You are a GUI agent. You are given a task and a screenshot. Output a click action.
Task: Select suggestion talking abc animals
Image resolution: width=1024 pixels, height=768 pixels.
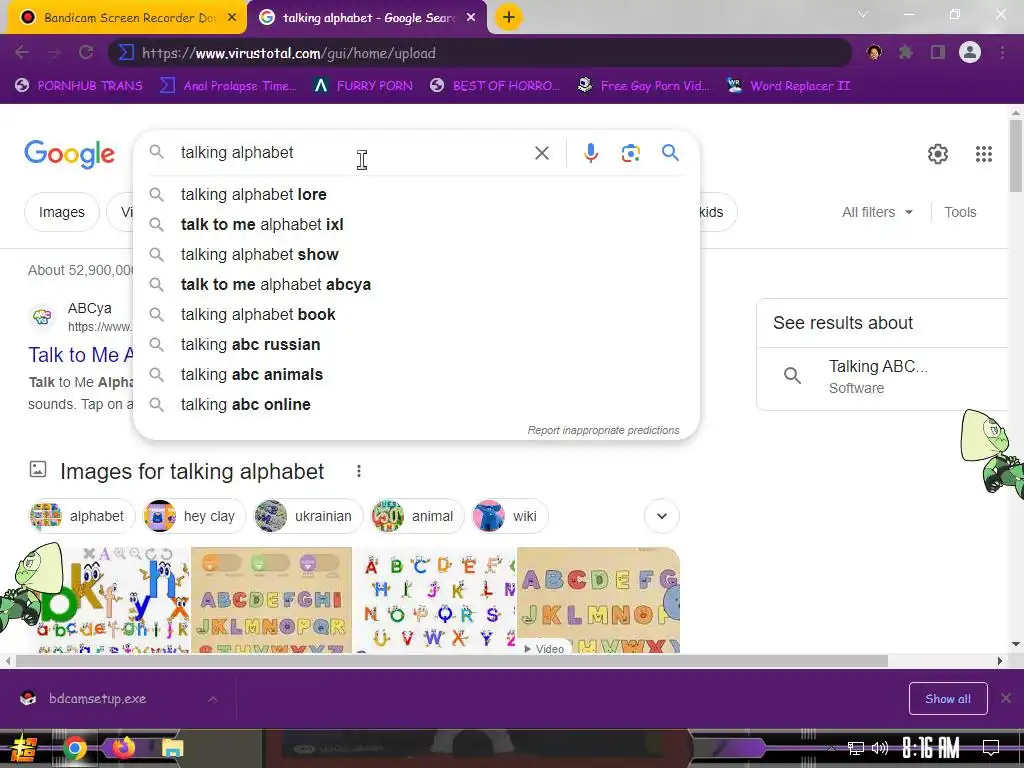point(416,375)
